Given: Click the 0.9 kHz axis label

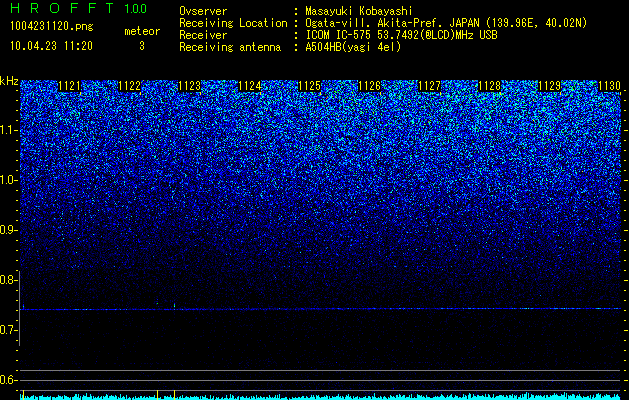Looking at the screenshot, I should [x=7, y=230].
